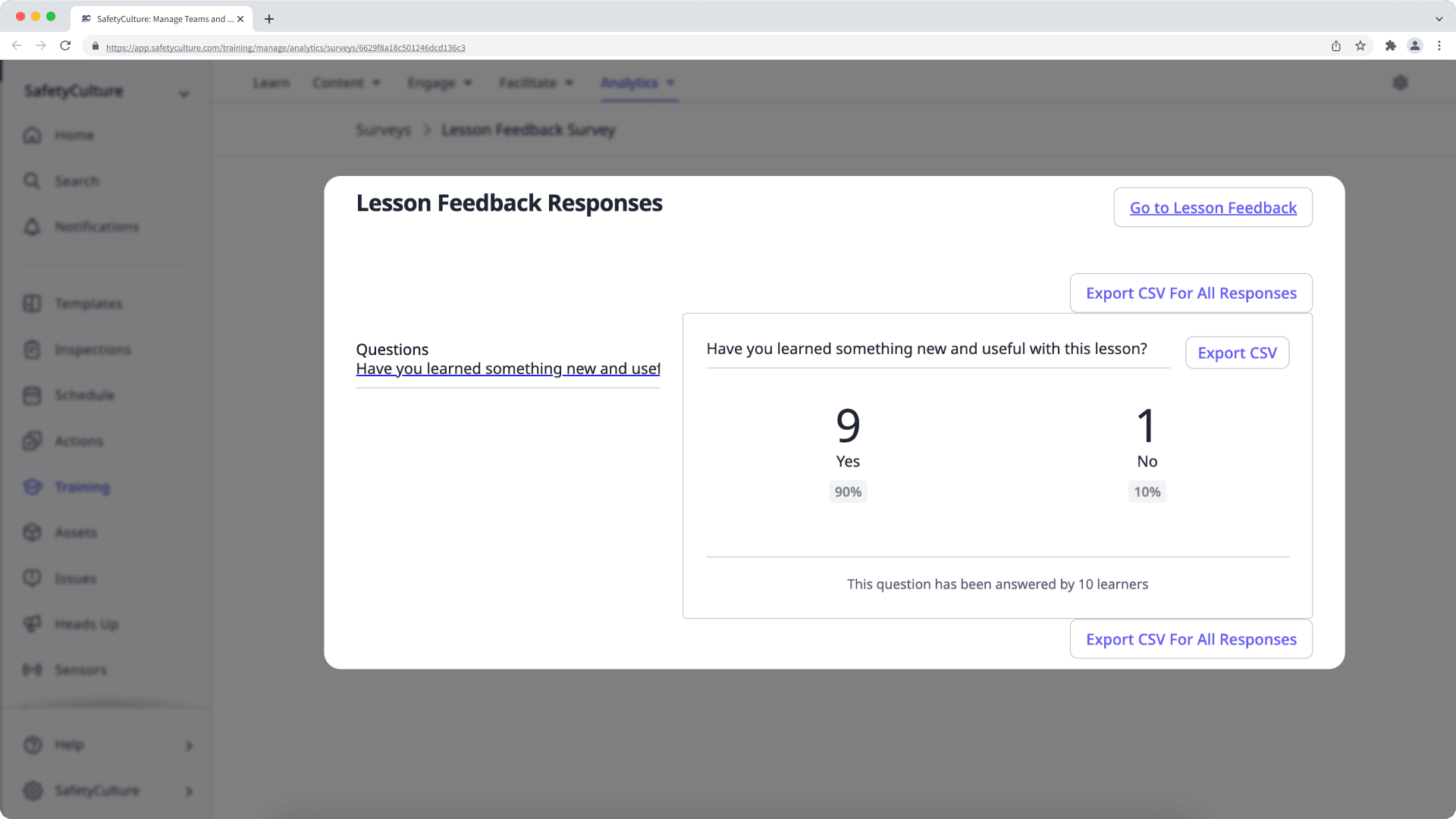Switch to the Learn tab
The width and height of the screenshot is (1456, 819).
click(x=271, y=83)
